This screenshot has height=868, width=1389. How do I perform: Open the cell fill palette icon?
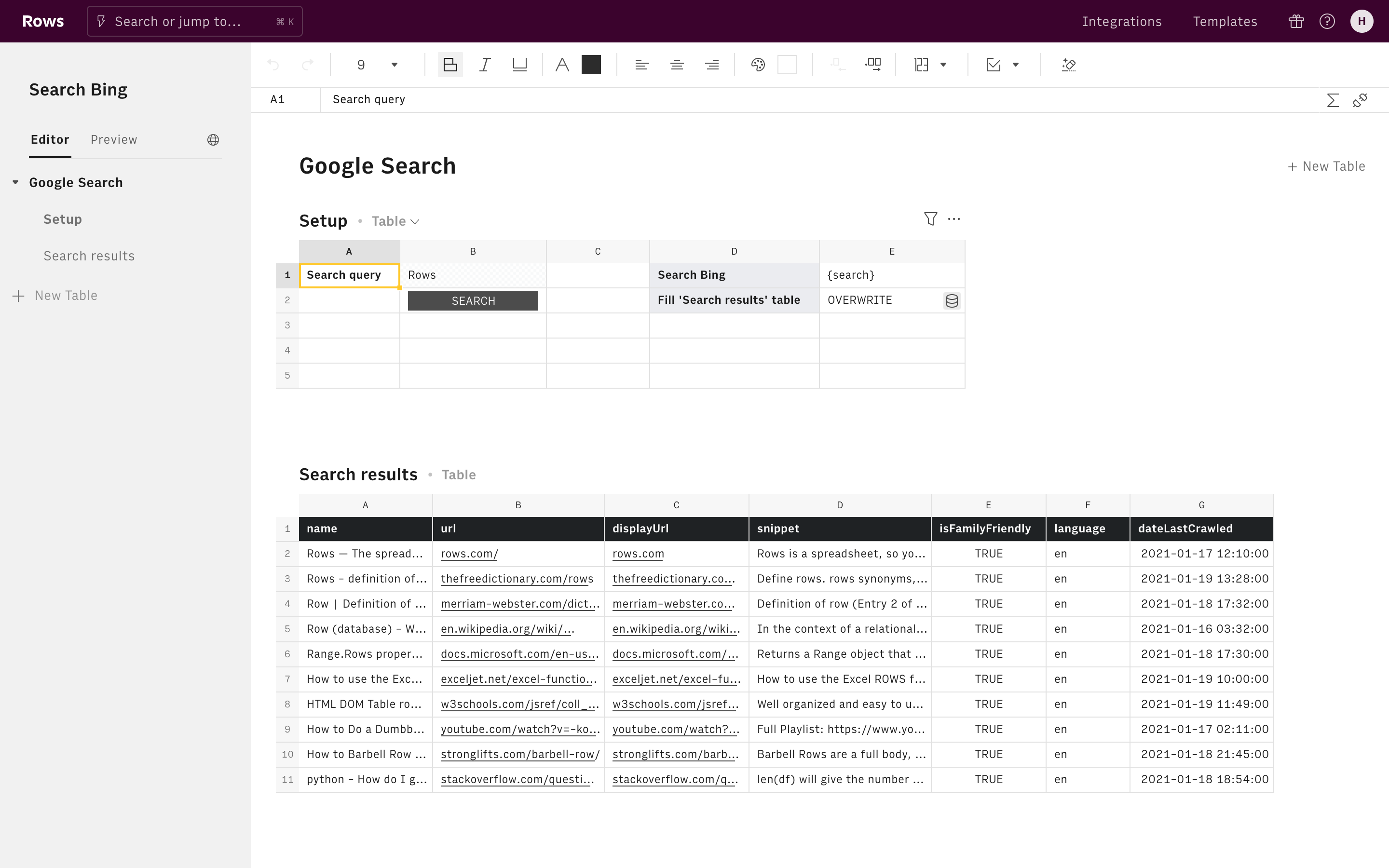pos(758,65)
